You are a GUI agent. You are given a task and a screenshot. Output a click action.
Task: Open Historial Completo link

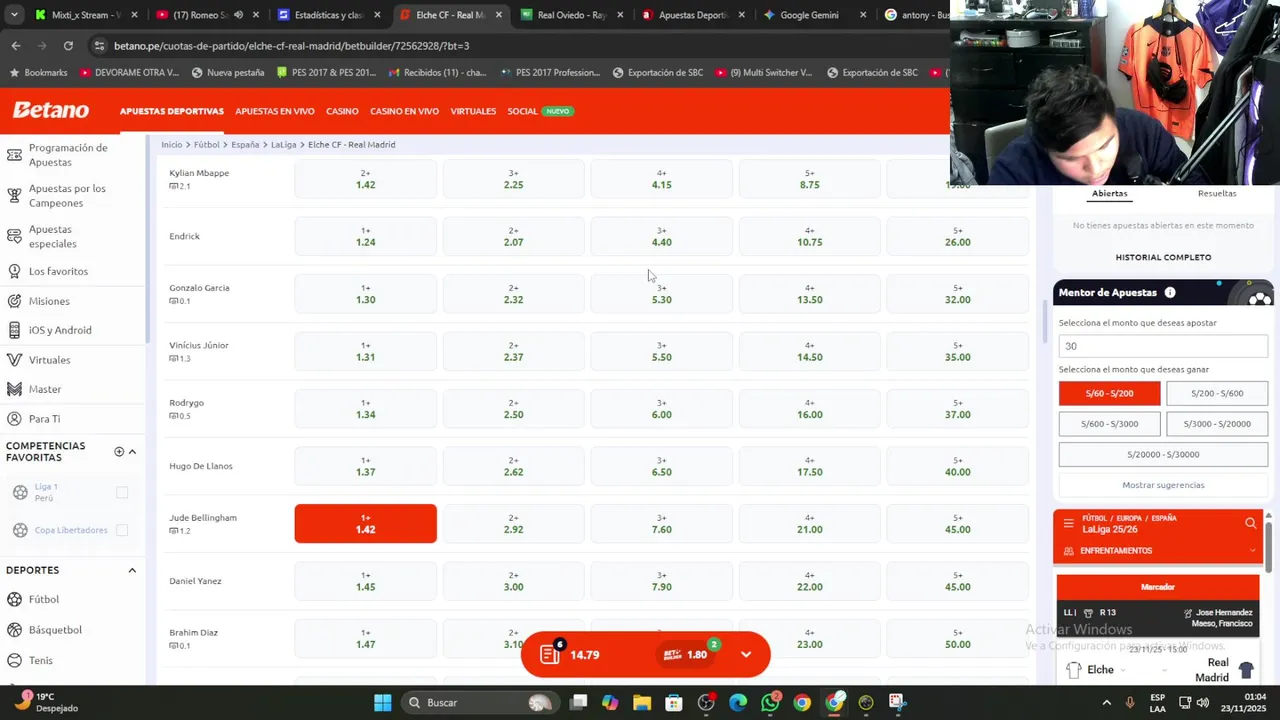click(1163, 257)
